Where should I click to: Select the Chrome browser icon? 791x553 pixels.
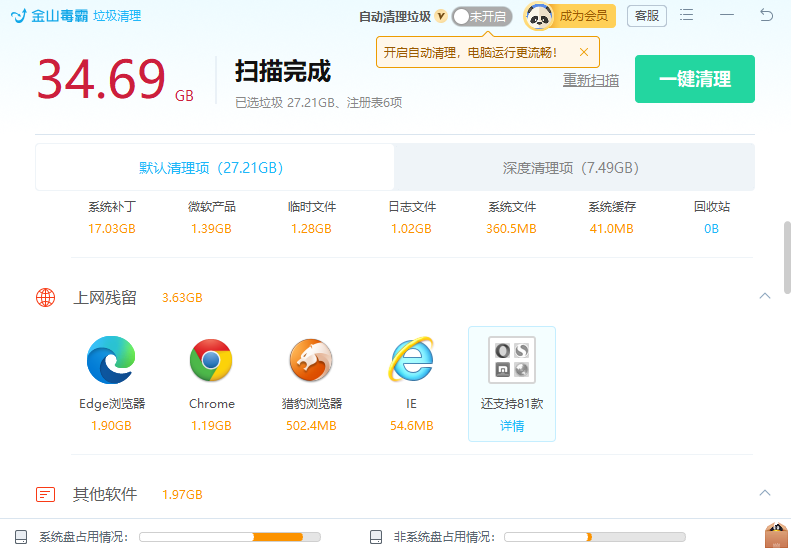point(211,360)
